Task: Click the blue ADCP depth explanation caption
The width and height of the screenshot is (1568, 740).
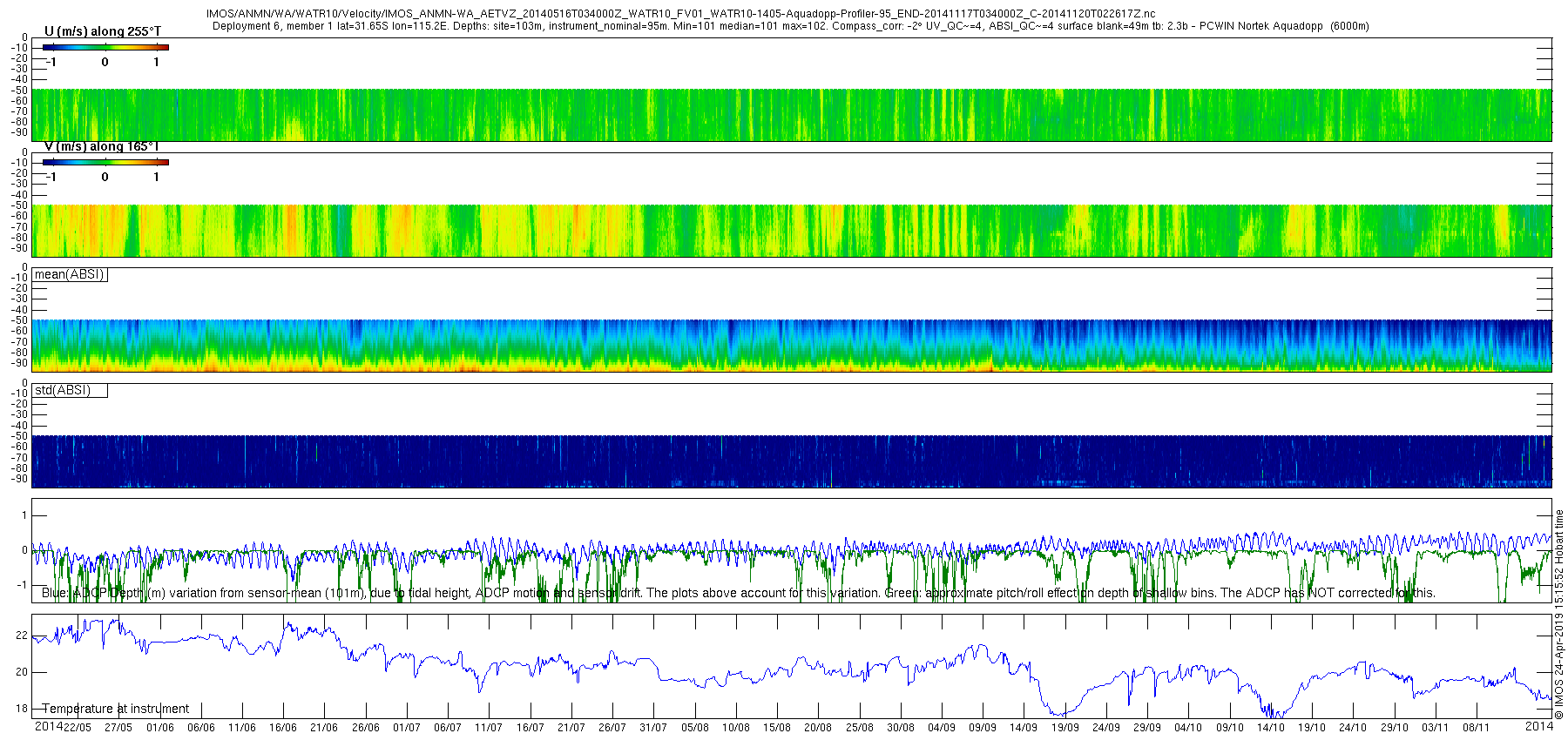Action: click(739, 593)
